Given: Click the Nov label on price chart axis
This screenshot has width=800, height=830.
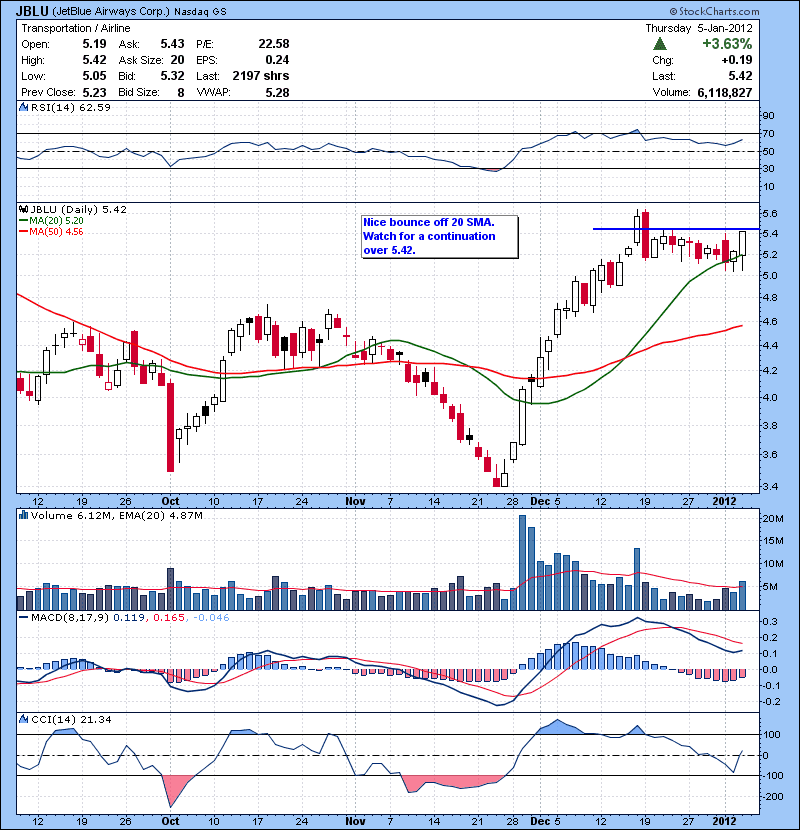Looking at the screenshot, I should coord(355,501).
